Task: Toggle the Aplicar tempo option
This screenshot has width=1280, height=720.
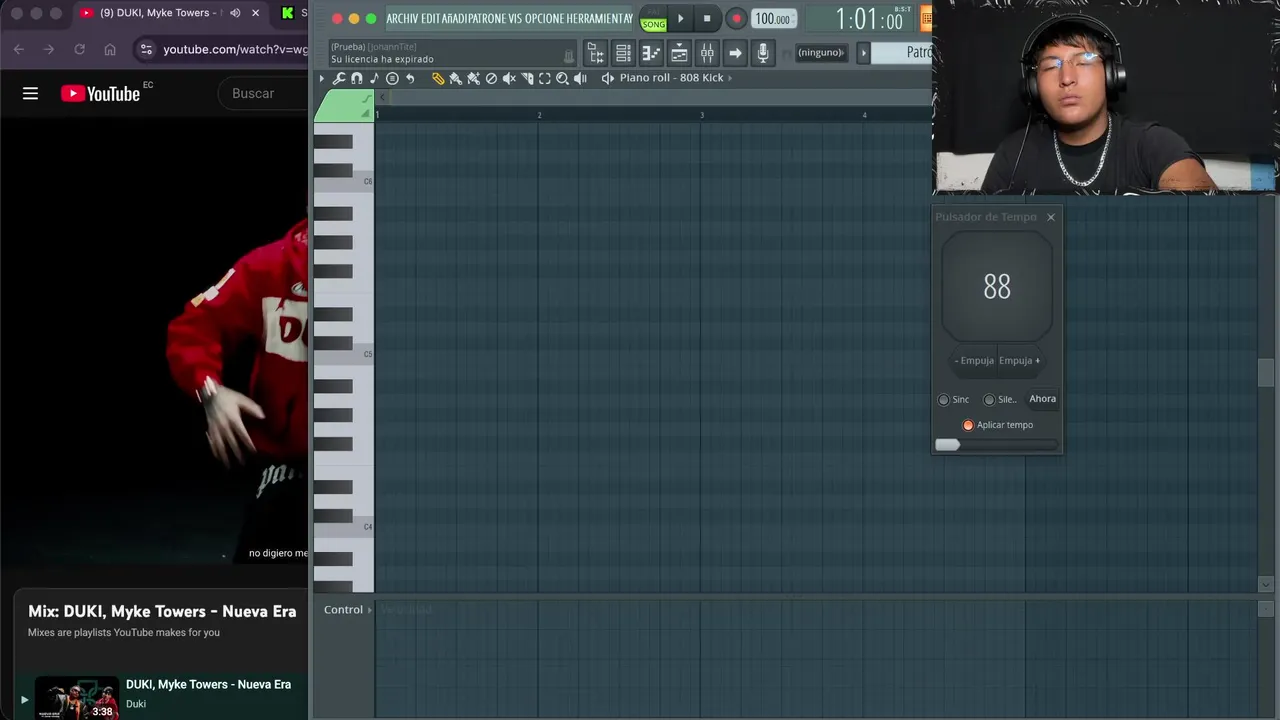Action: coord(967,425)
